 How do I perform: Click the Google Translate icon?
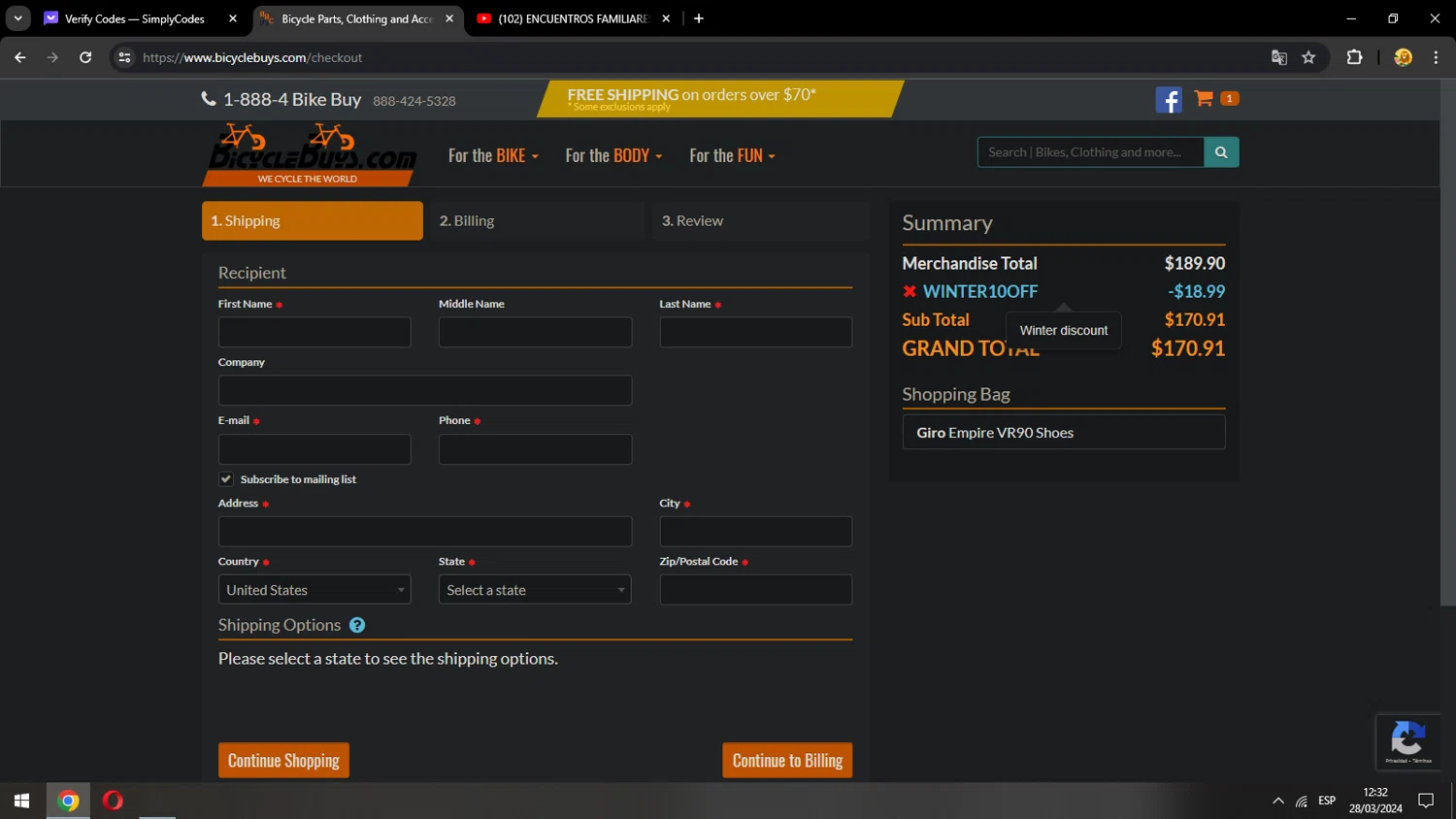click(1279, 57)
